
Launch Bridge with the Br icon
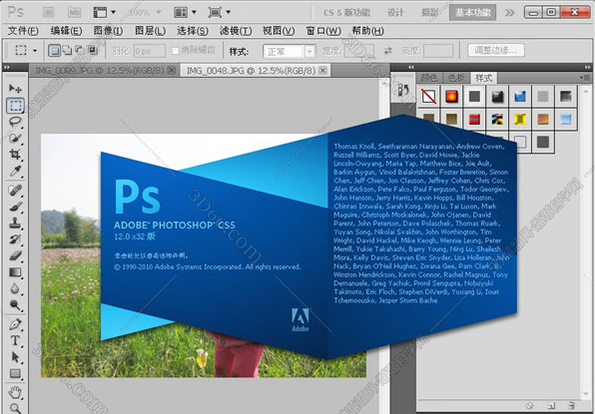tap(49, 13)
